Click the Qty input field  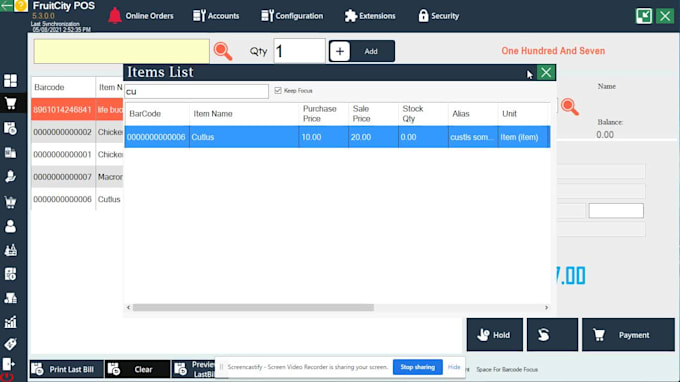pos(299,51)
